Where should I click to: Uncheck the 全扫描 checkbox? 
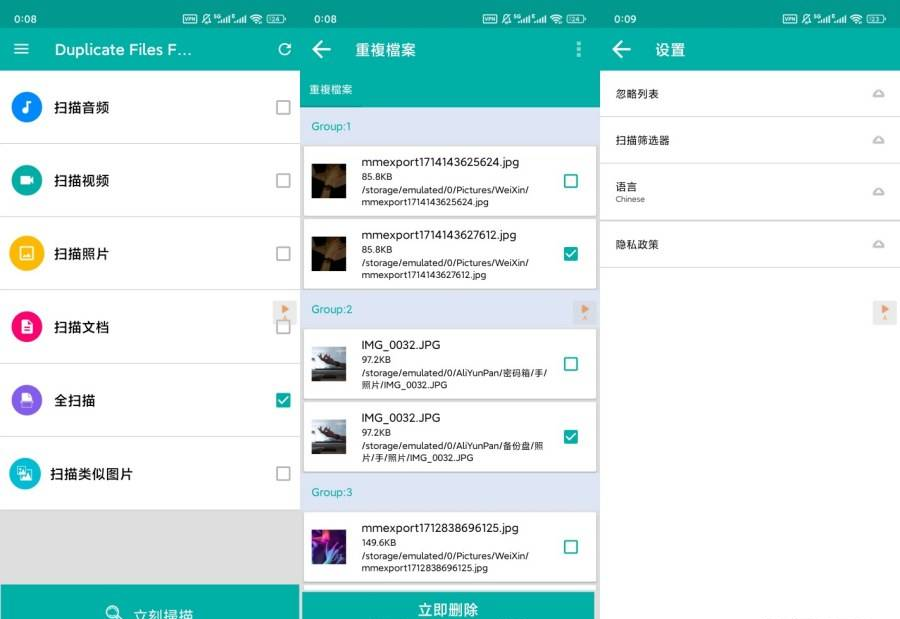point(283,400)
